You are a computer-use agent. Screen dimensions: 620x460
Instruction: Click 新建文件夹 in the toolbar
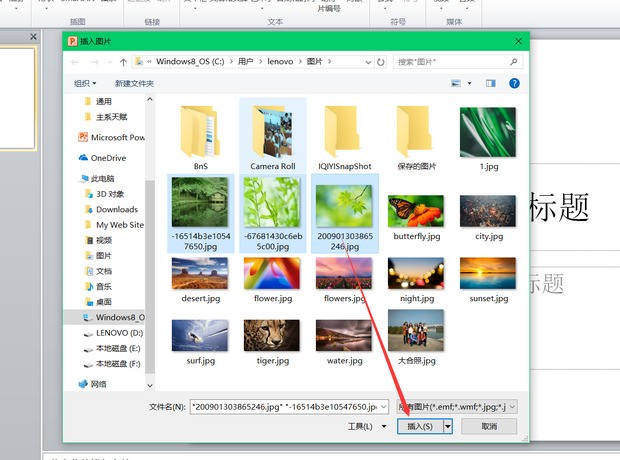pyautogui.click(x=134, y=84)
